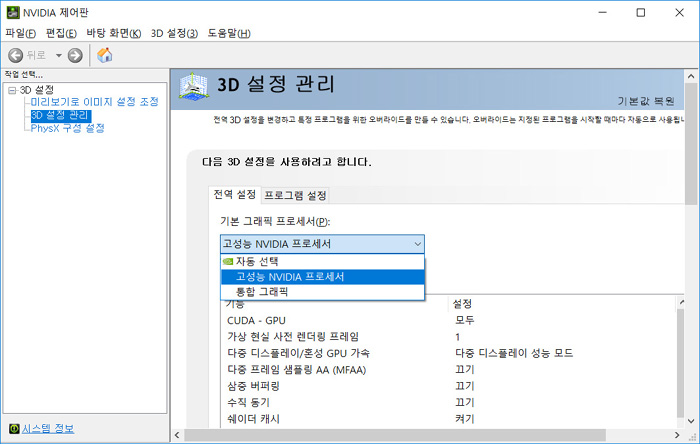
Task: Click the main panel vertical scrollbar down arrow
Action: [x=691, y=421]
